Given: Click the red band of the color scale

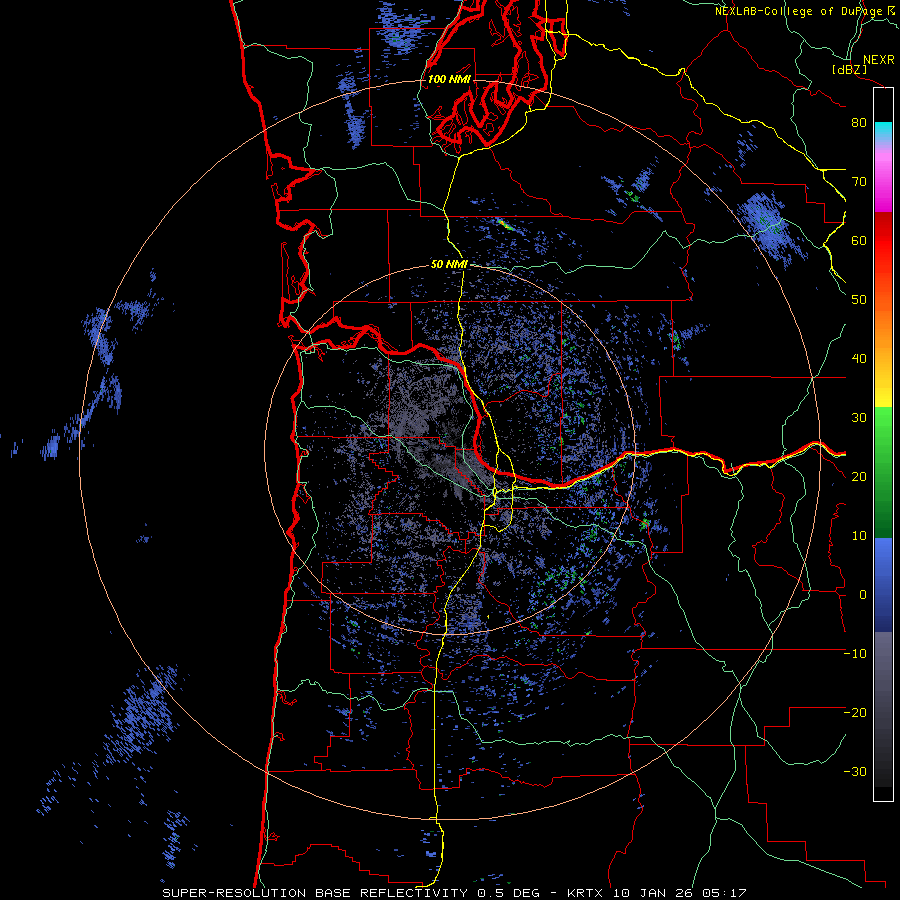Looking at the screenshot, I should pyautogui.click(x=883, y=241).
